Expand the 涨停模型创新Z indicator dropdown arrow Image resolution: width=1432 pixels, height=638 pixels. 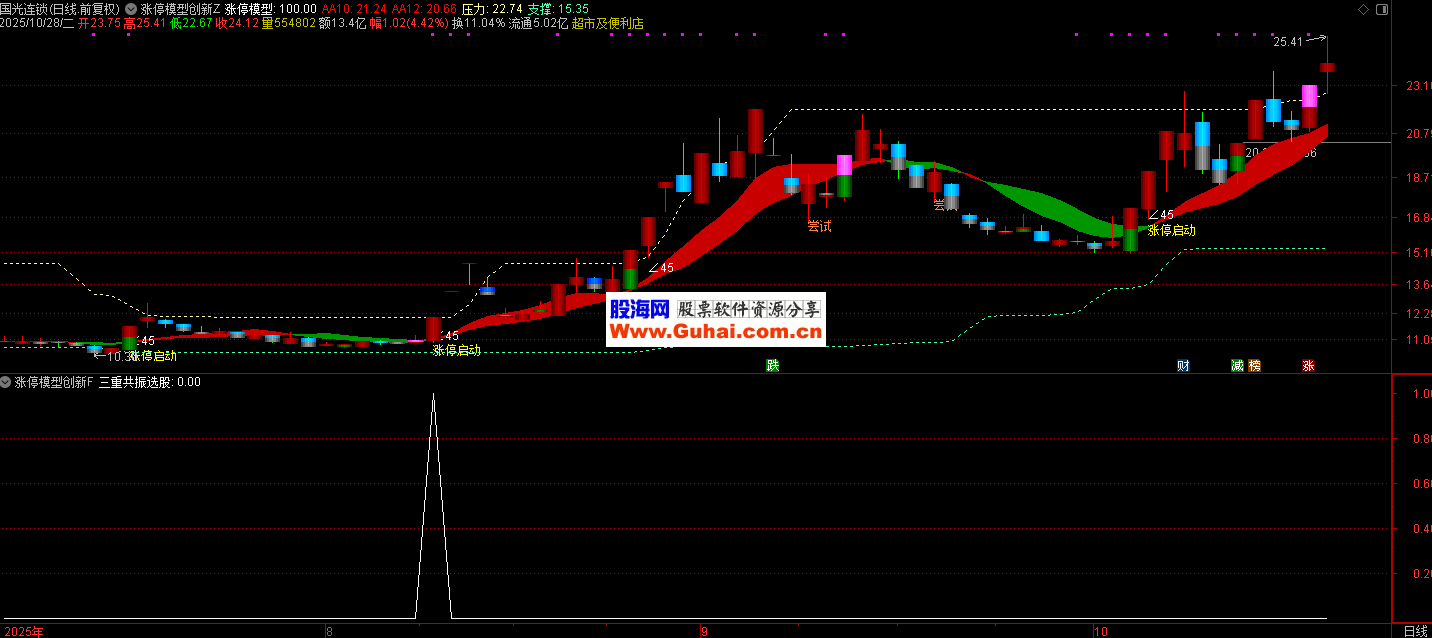tap(132, 9)
